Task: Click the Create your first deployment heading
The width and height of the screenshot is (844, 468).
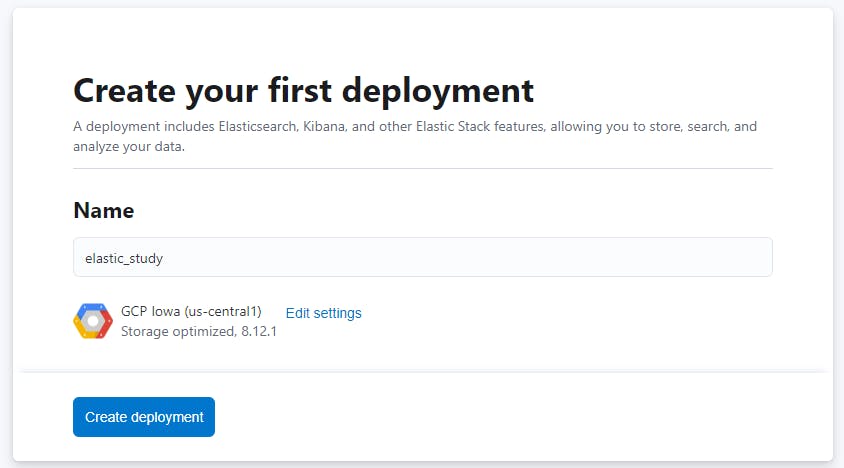Action: [x=304, y=92]
